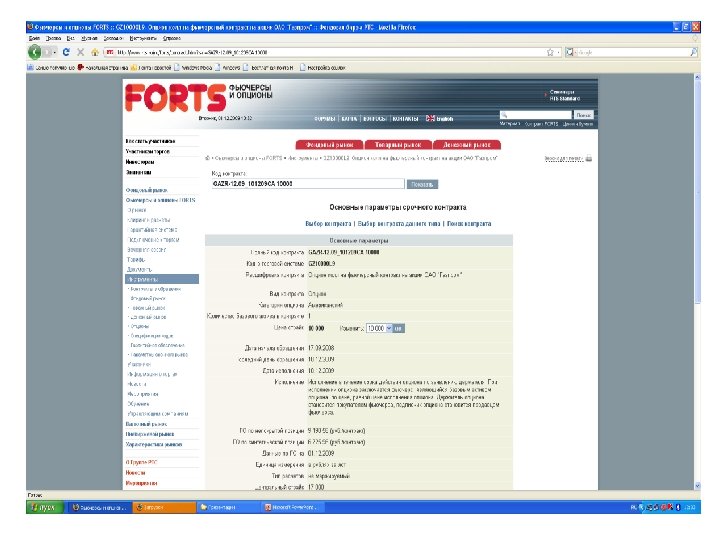Open the Firefox Home page icon
The height and width of the screenshot is (540, 720).
tap(95, 52)
